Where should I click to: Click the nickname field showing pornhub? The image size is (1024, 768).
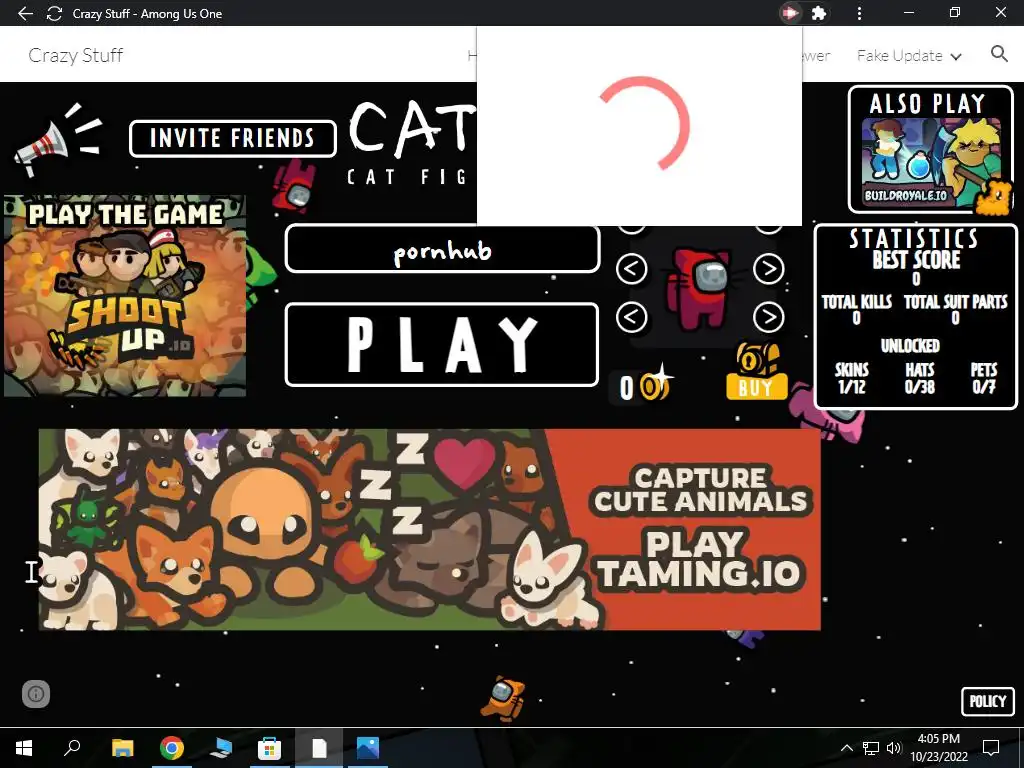[x=442, y=249]
